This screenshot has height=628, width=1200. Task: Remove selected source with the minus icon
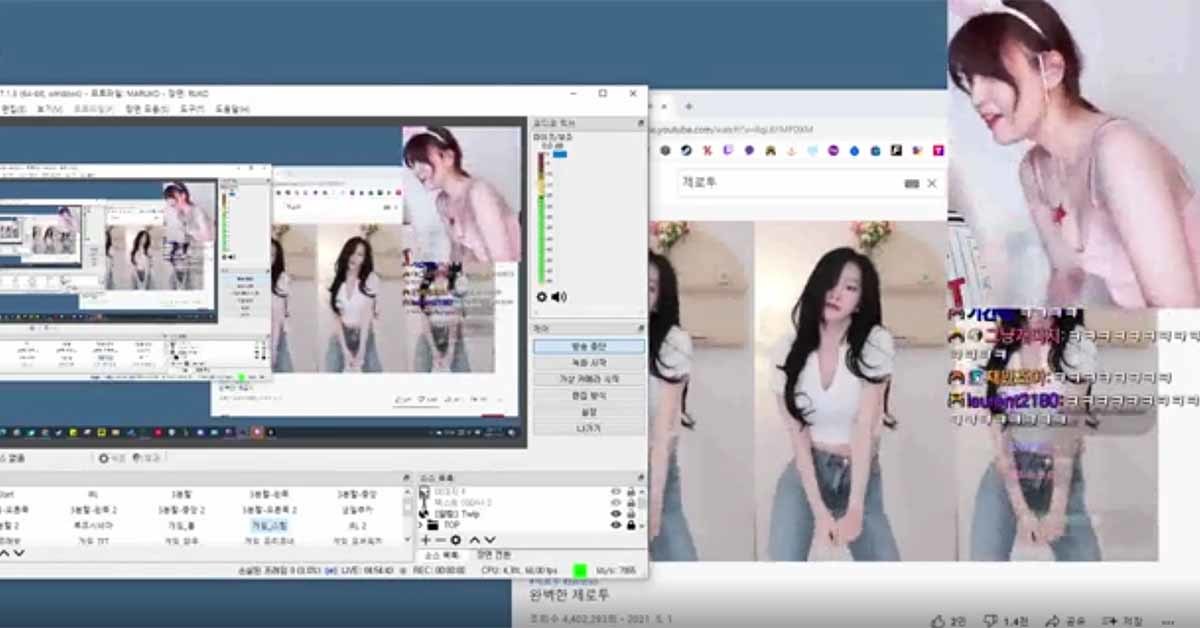point(441,540)
